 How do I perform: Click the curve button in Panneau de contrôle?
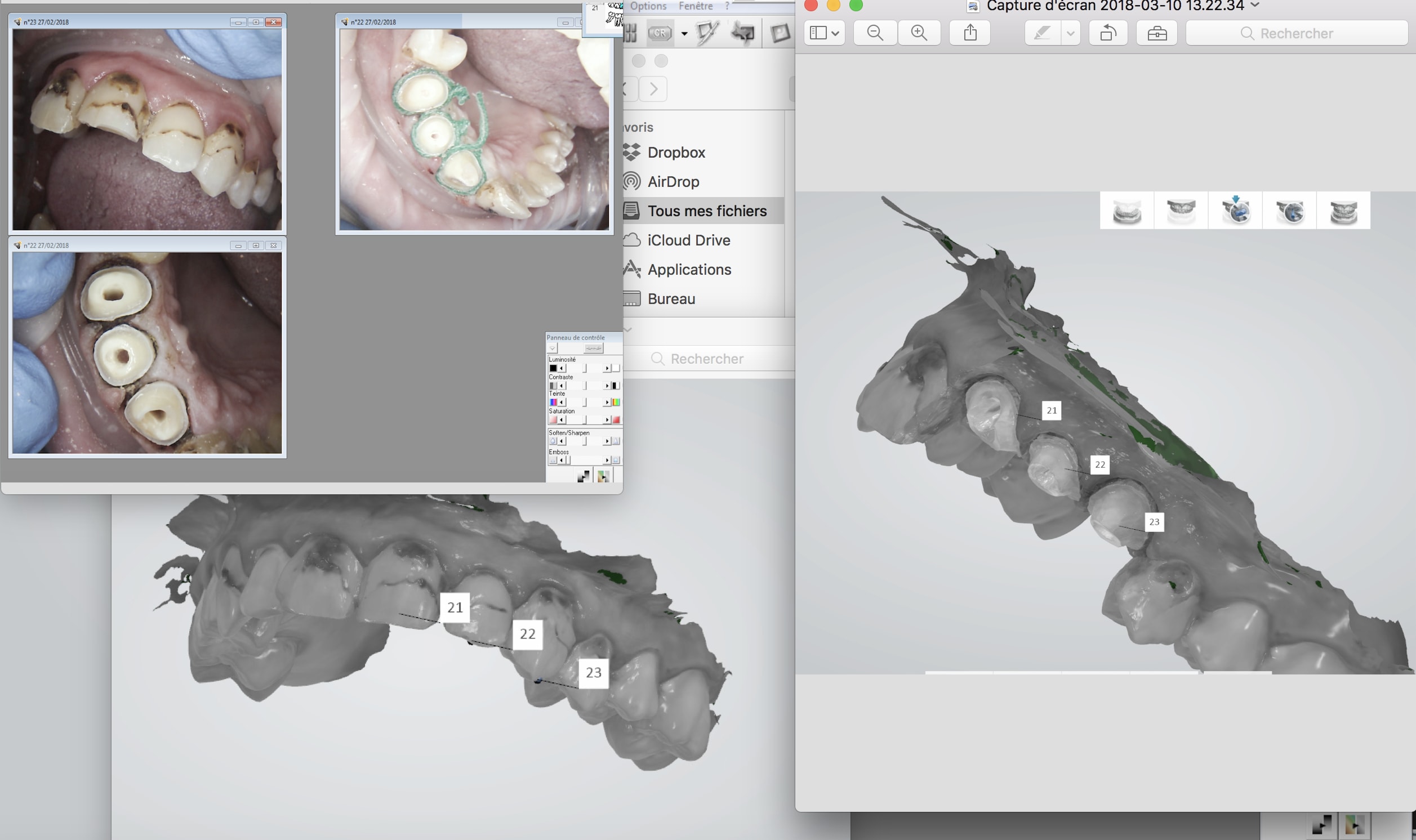pyautogui.click(x=594, y=348)
